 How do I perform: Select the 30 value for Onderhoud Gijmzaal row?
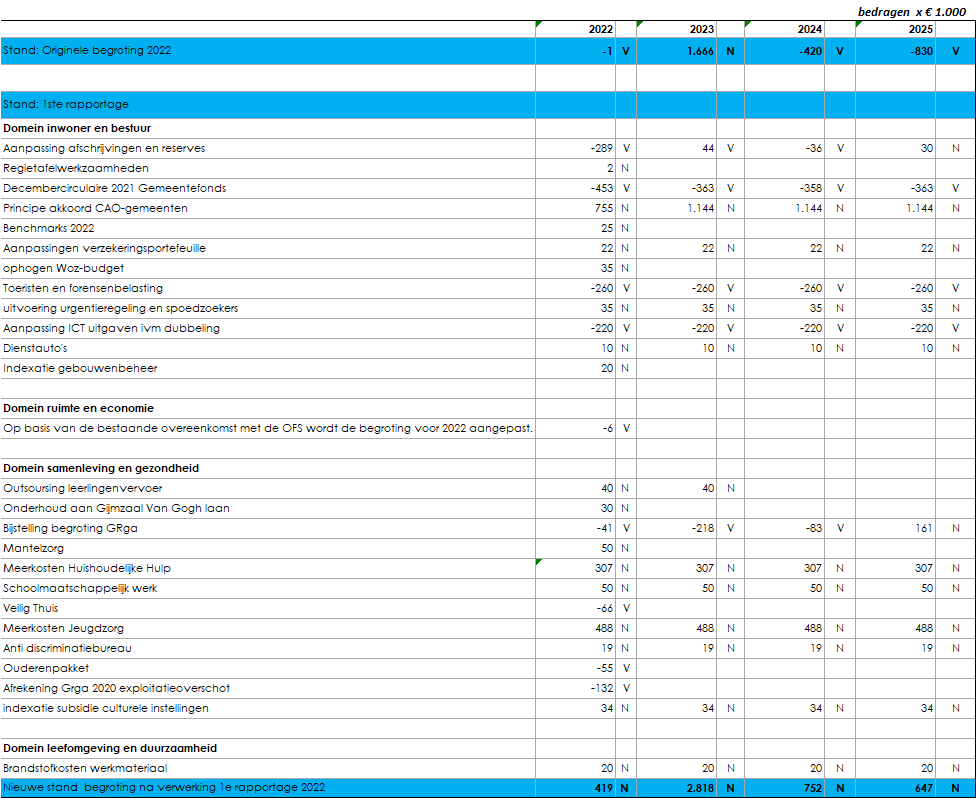(607, 508)
